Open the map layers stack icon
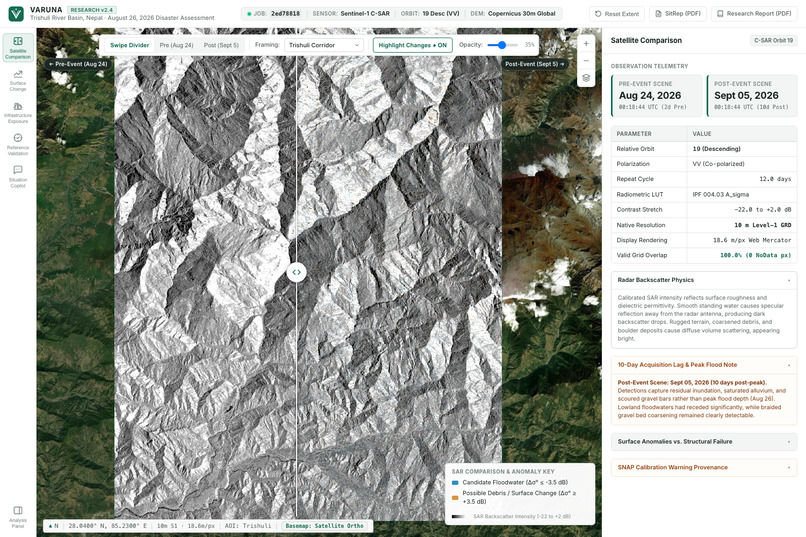 coord(586,78)
